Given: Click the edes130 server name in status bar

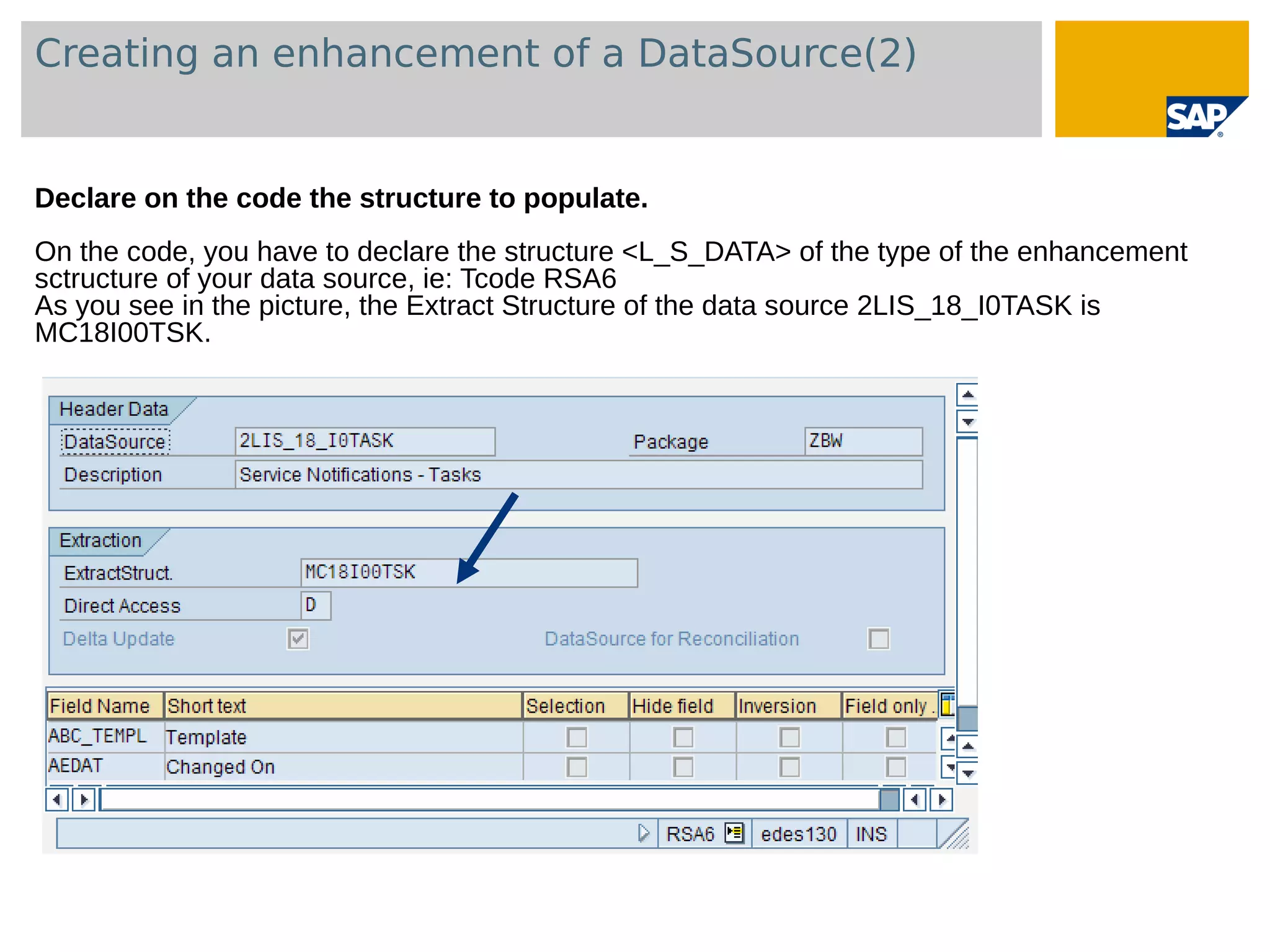Looking at the screenshot, I should (799, 834).
